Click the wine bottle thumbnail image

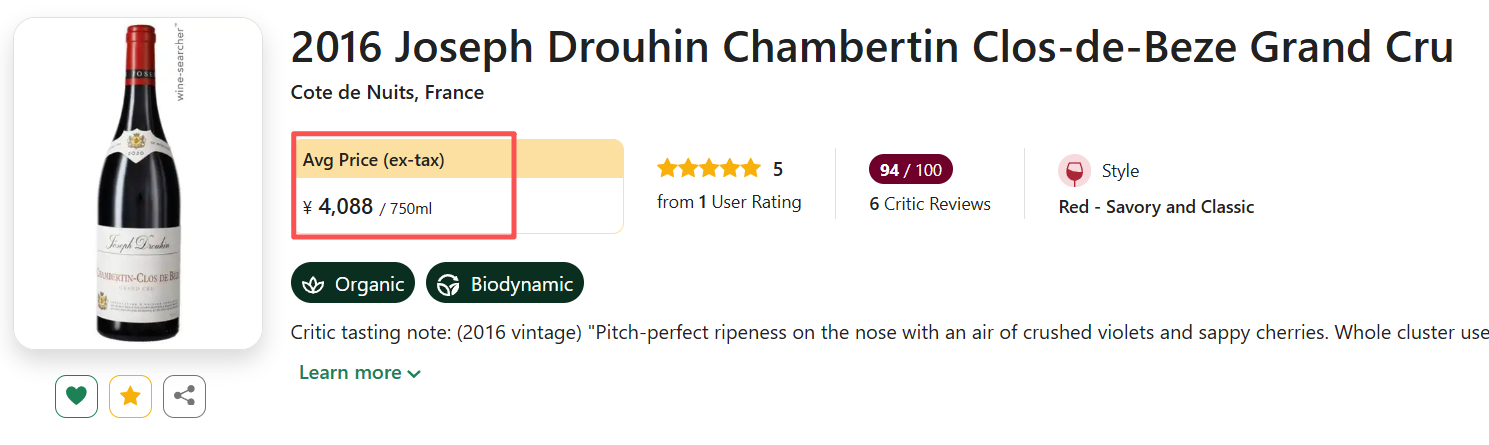pyautogui.click(x=138, y=183)
